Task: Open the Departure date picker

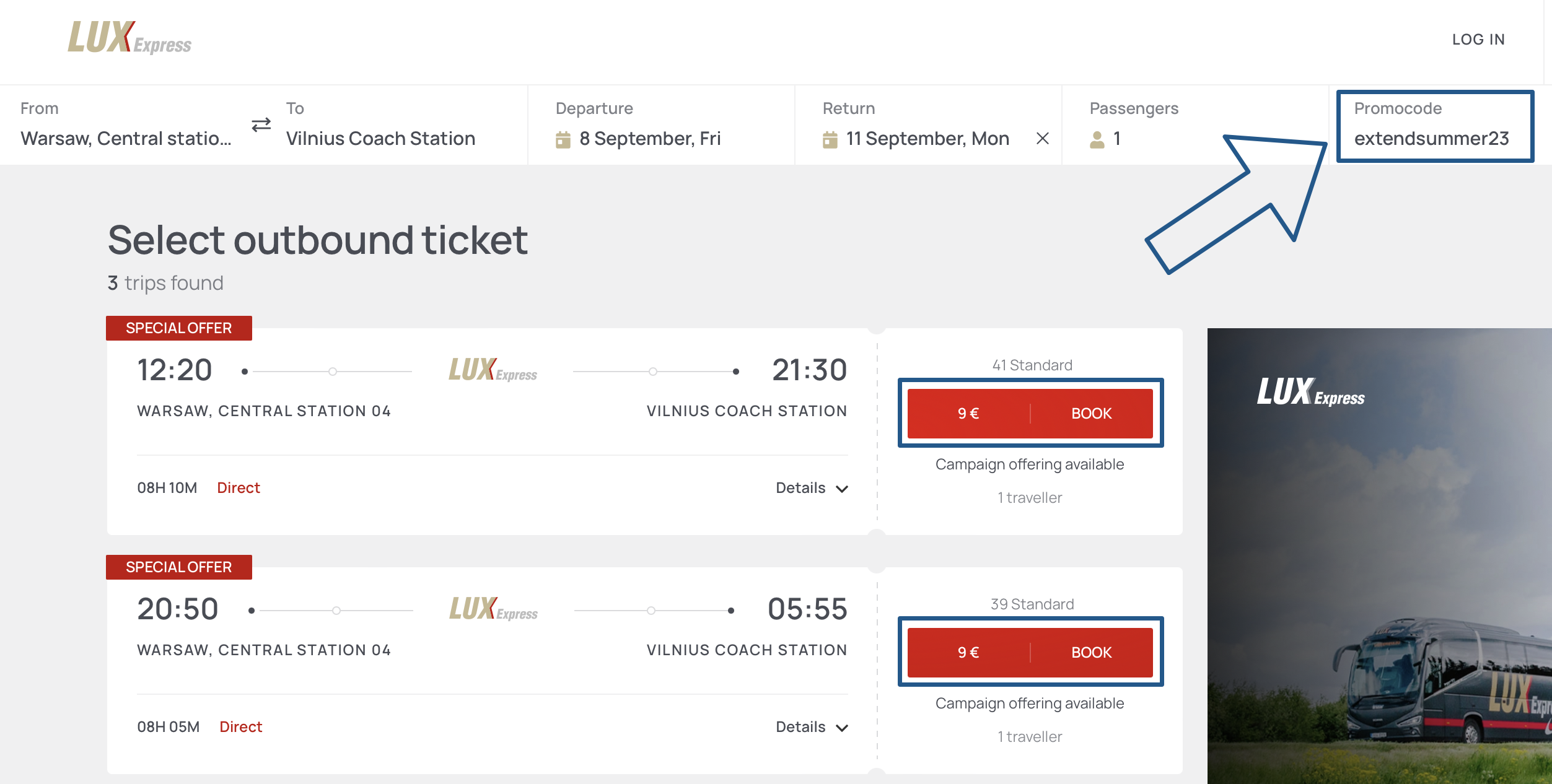Action: click(650, 138)
